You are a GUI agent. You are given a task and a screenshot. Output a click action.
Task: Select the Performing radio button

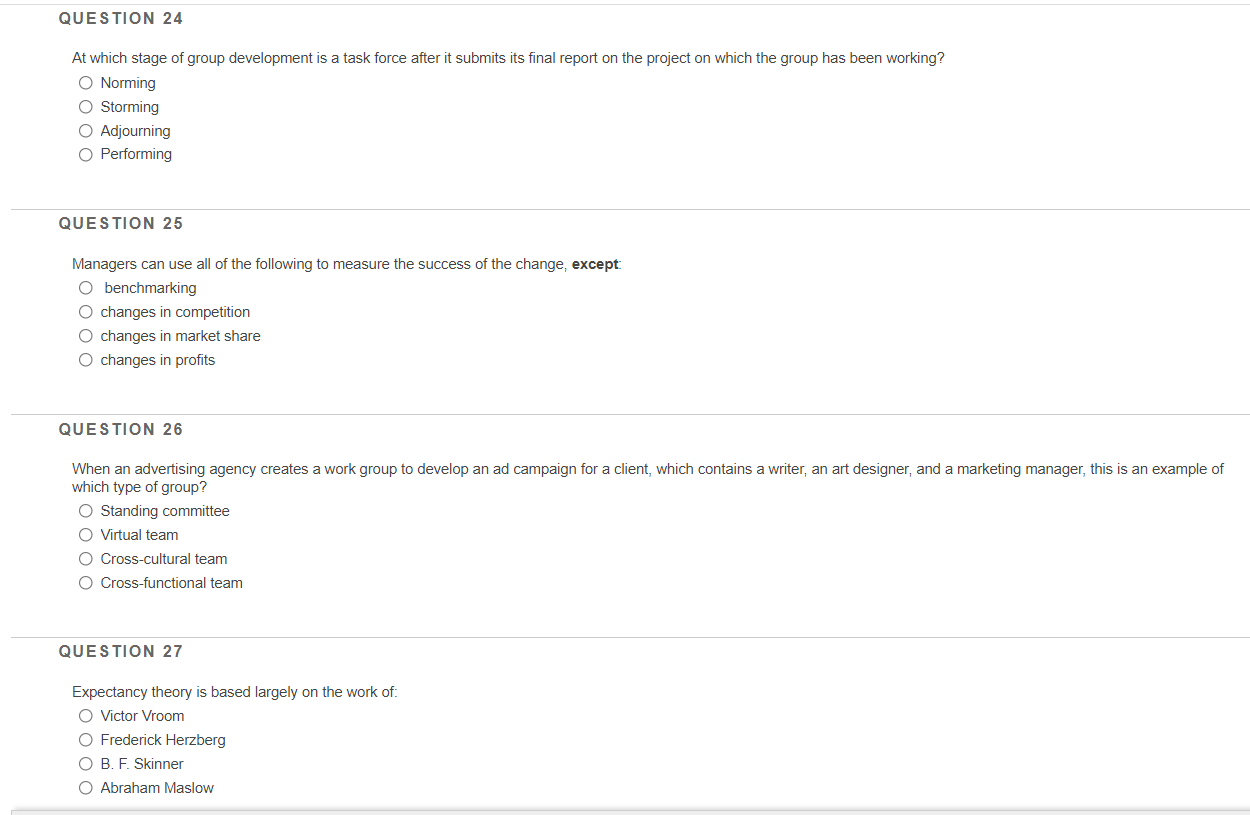[85, 154]
